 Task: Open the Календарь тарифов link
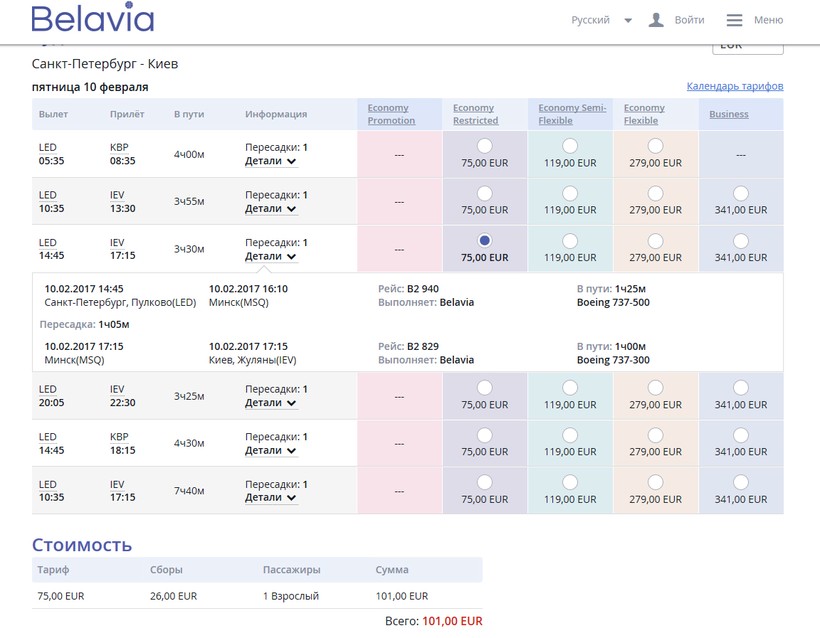pos(735,86)
